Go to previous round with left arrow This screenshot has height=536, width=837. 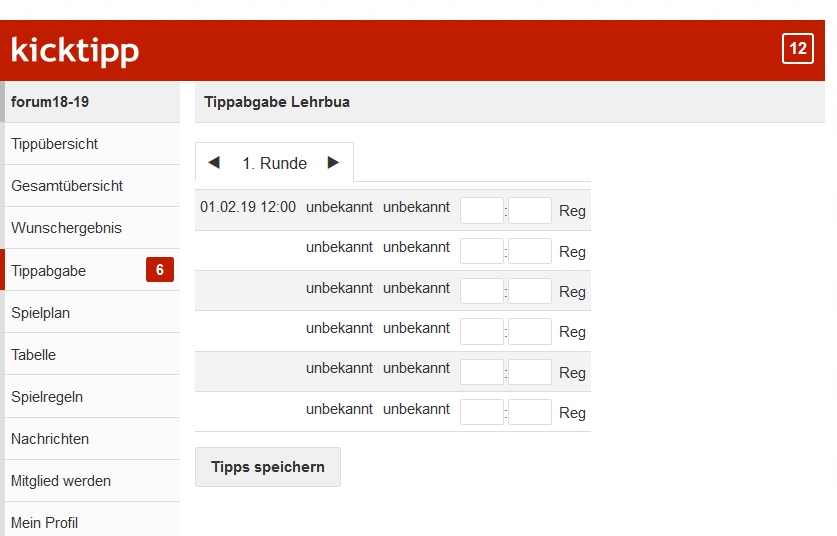tap(214, 163)
